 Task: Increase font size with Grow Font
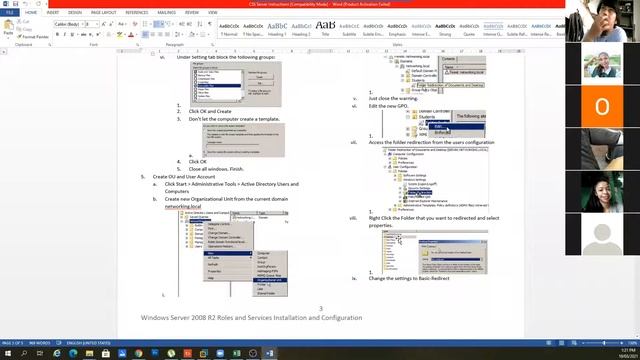pos(104,24)
